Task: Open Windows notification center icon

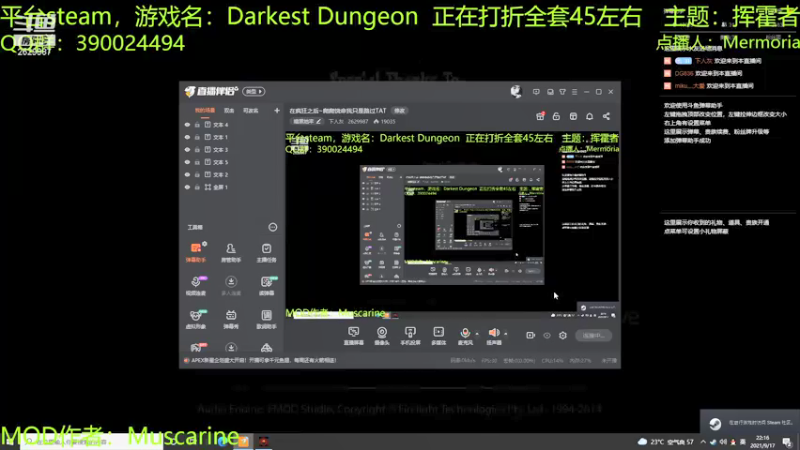Action: (x=787, y=441)
